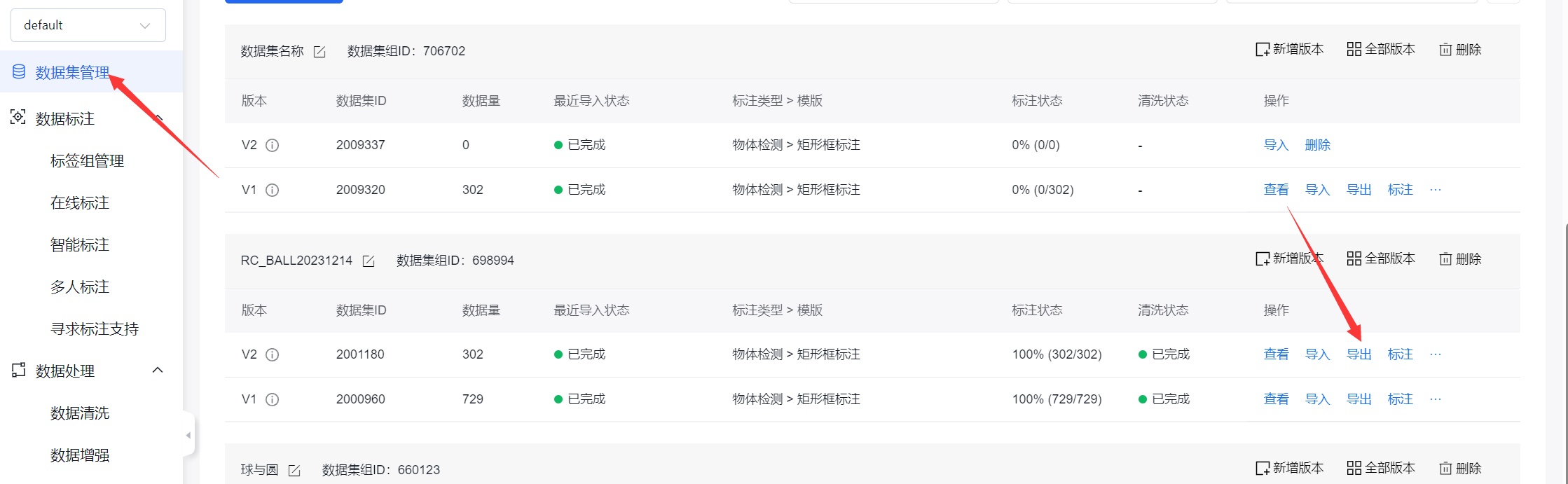The height and width of the screenshot is (484, 1568).
Task: Click 新增版本 for dataset group 706702
Action: click(1290, 50)
